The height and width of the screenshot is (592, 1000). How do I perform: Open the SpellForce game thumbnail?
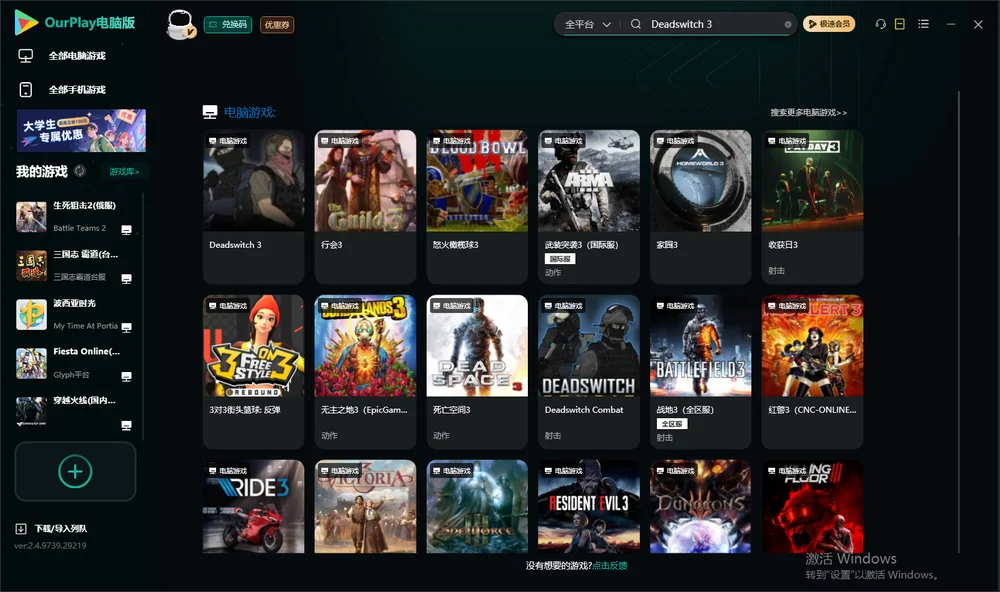click(477, 507)
